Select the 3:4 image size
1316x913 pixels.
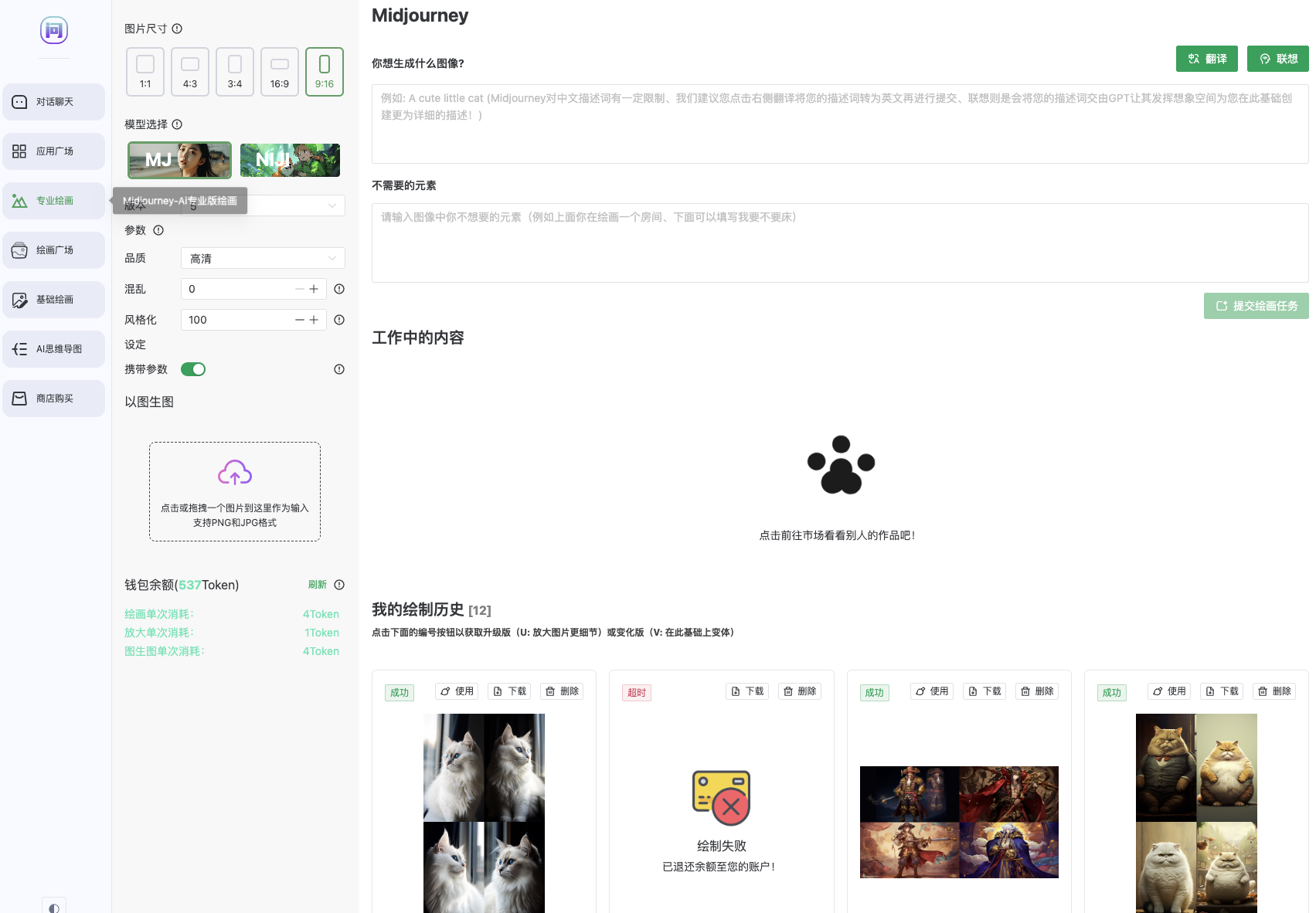pos(235,72)
